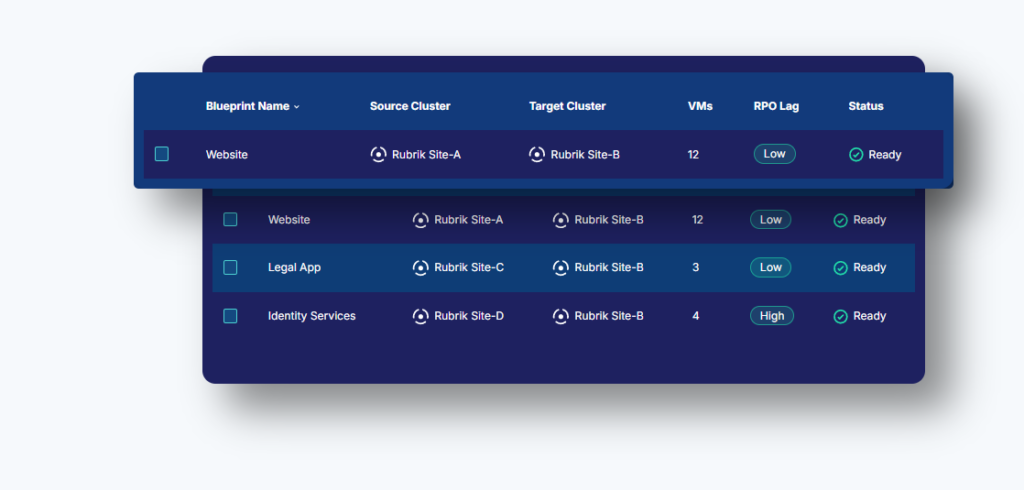Click the Target Cluster column header
The height and width of the screenshot is (490, 1024).
567,106
